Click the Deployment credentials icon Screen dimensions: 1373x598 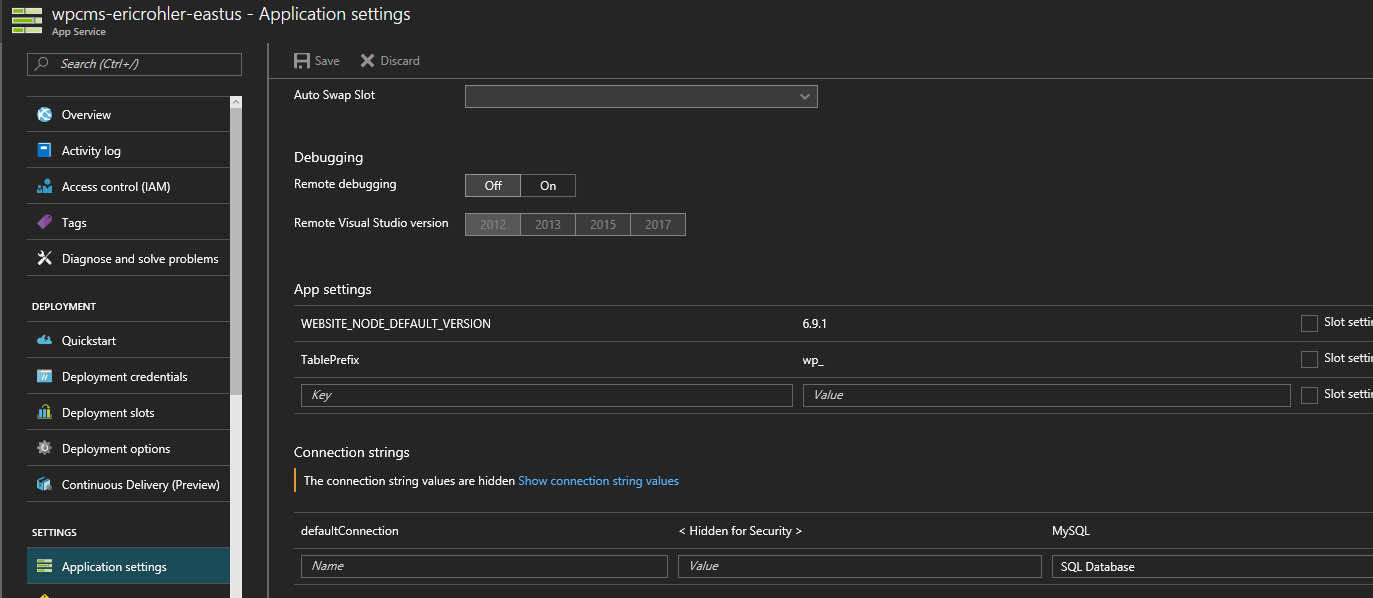(x=44, y=377)
